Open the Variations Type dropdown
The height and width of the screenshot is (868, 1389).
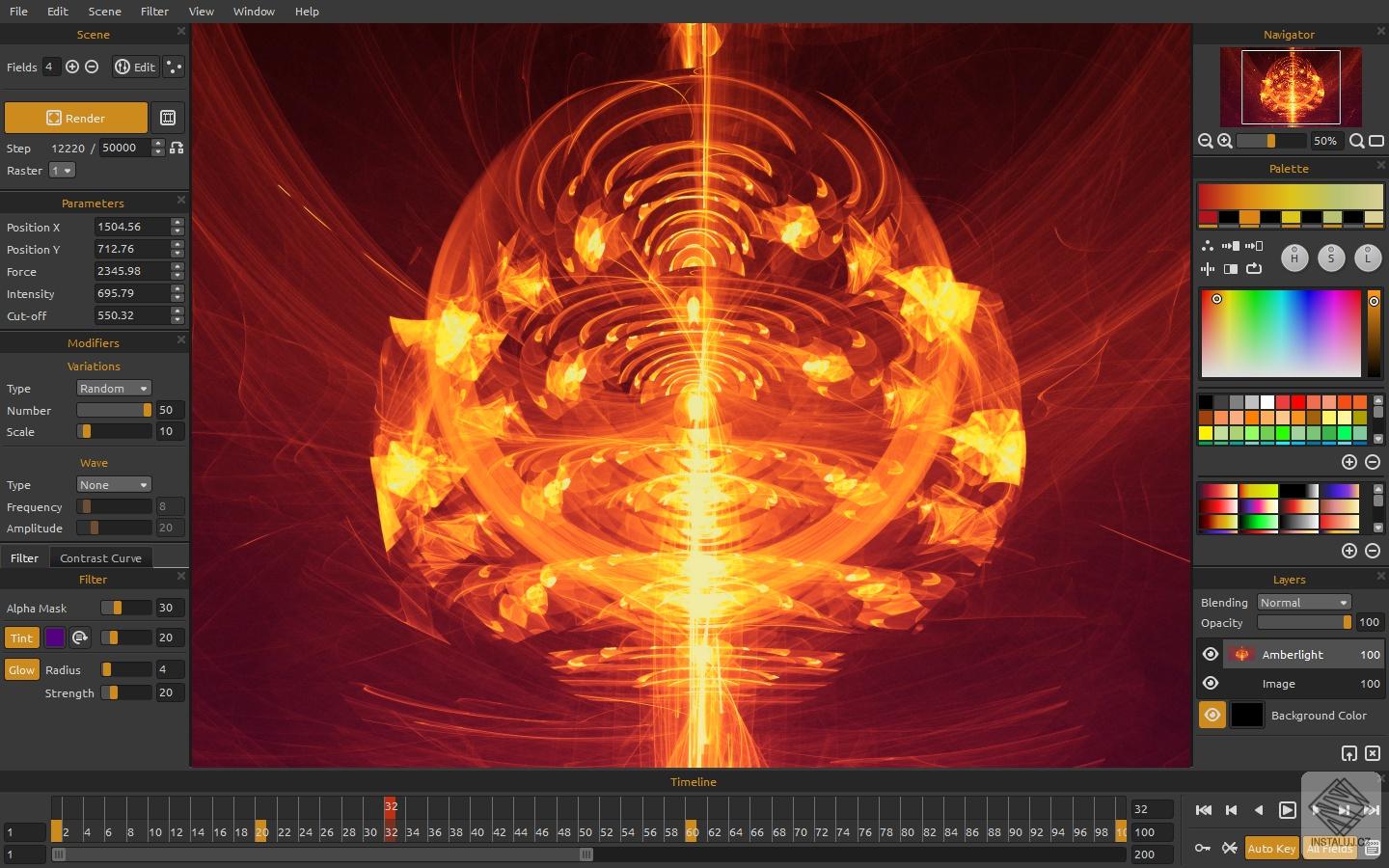click(114, 388)
